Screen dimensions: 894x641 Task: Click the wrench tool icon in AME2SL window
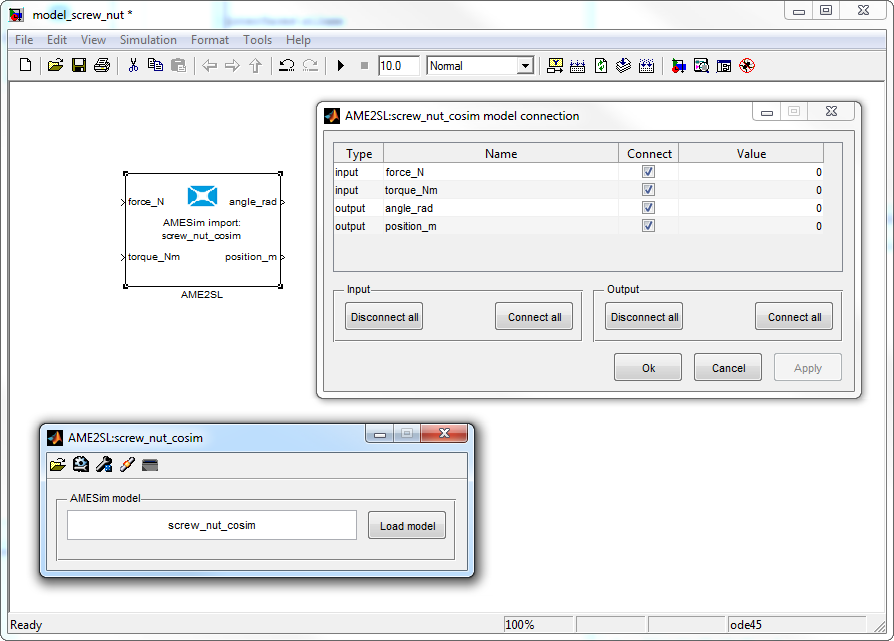(x=104, y=465)
